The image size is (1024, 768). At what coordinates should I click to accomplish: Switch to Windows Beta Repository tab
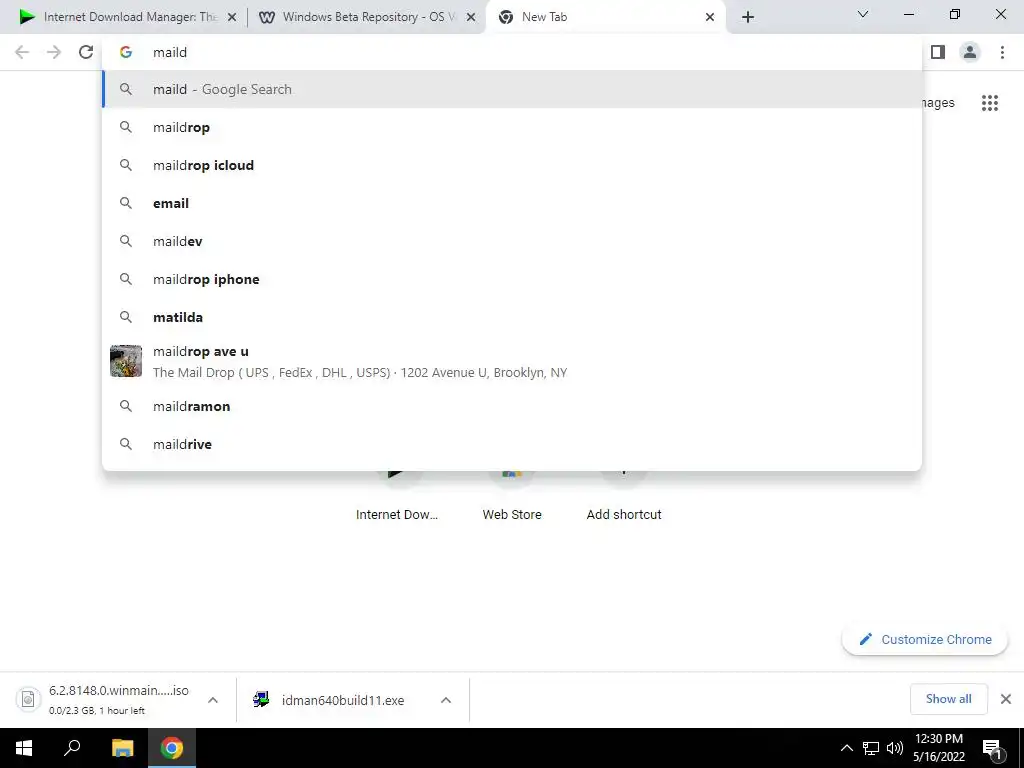point(366,17)
